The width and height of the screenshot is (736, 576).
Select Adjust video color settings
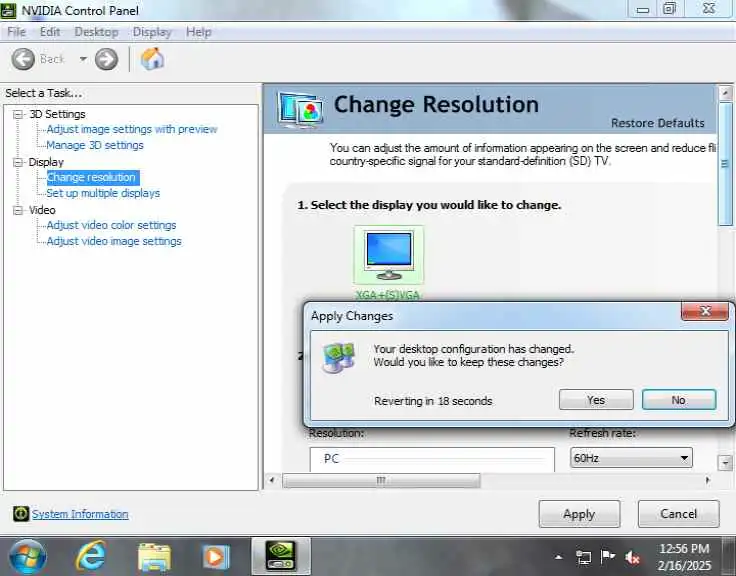click(x=111, y=225)
